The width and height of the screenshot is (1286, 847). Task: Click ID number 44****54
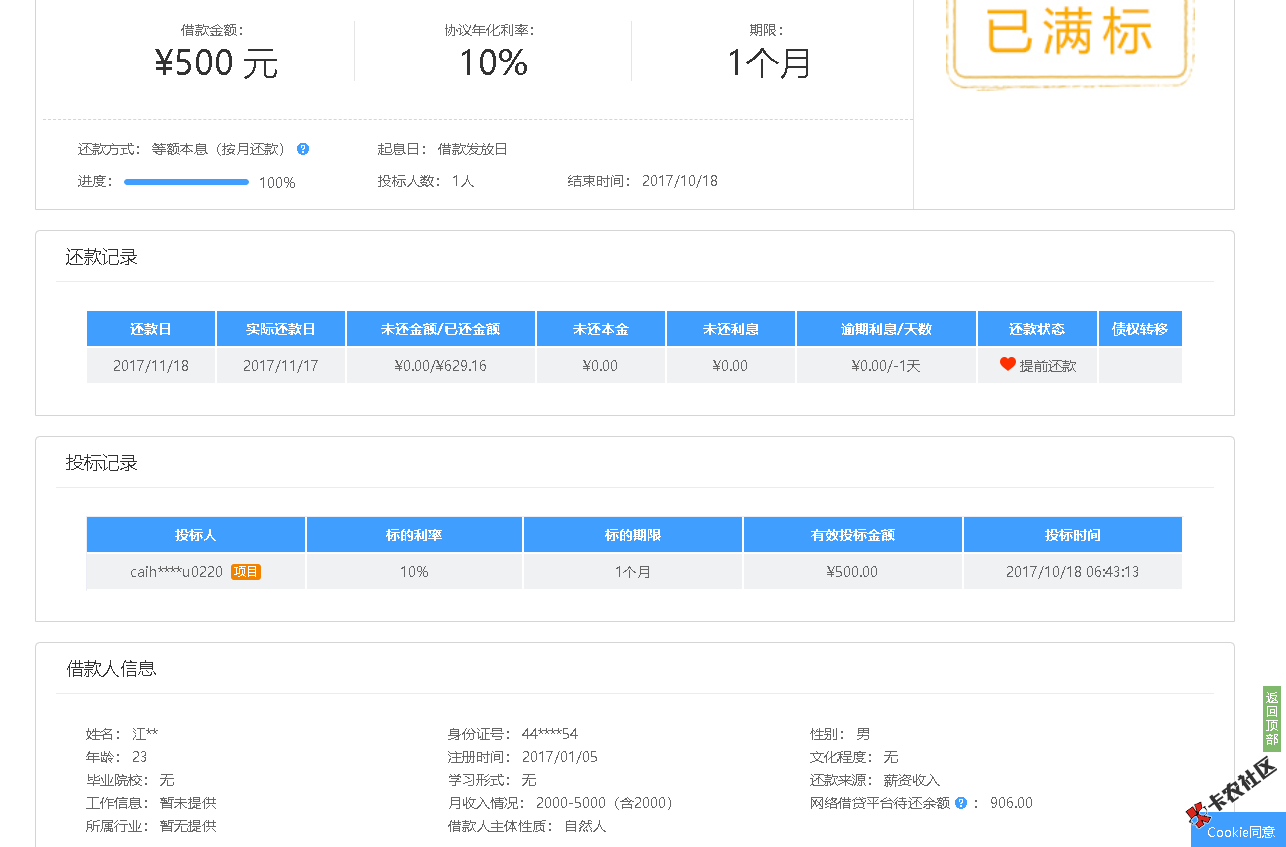(549, 734)
